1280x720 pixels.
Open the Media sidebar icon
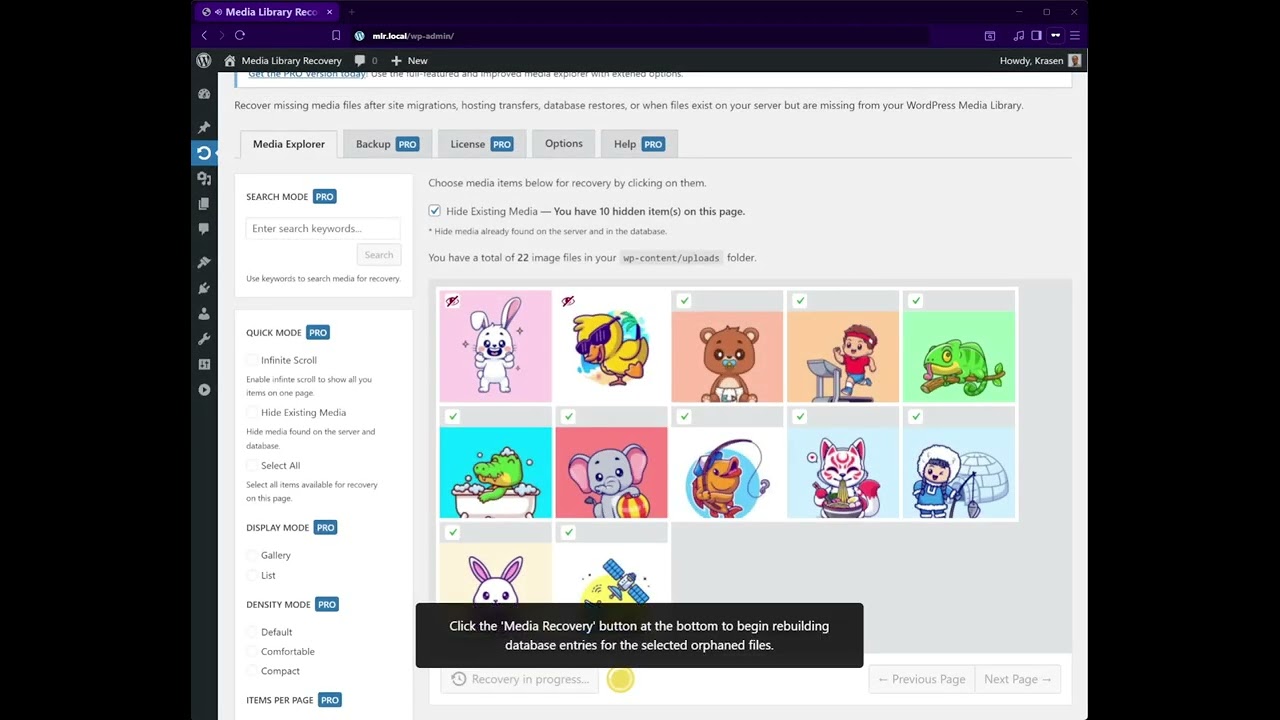click(204, 178)
